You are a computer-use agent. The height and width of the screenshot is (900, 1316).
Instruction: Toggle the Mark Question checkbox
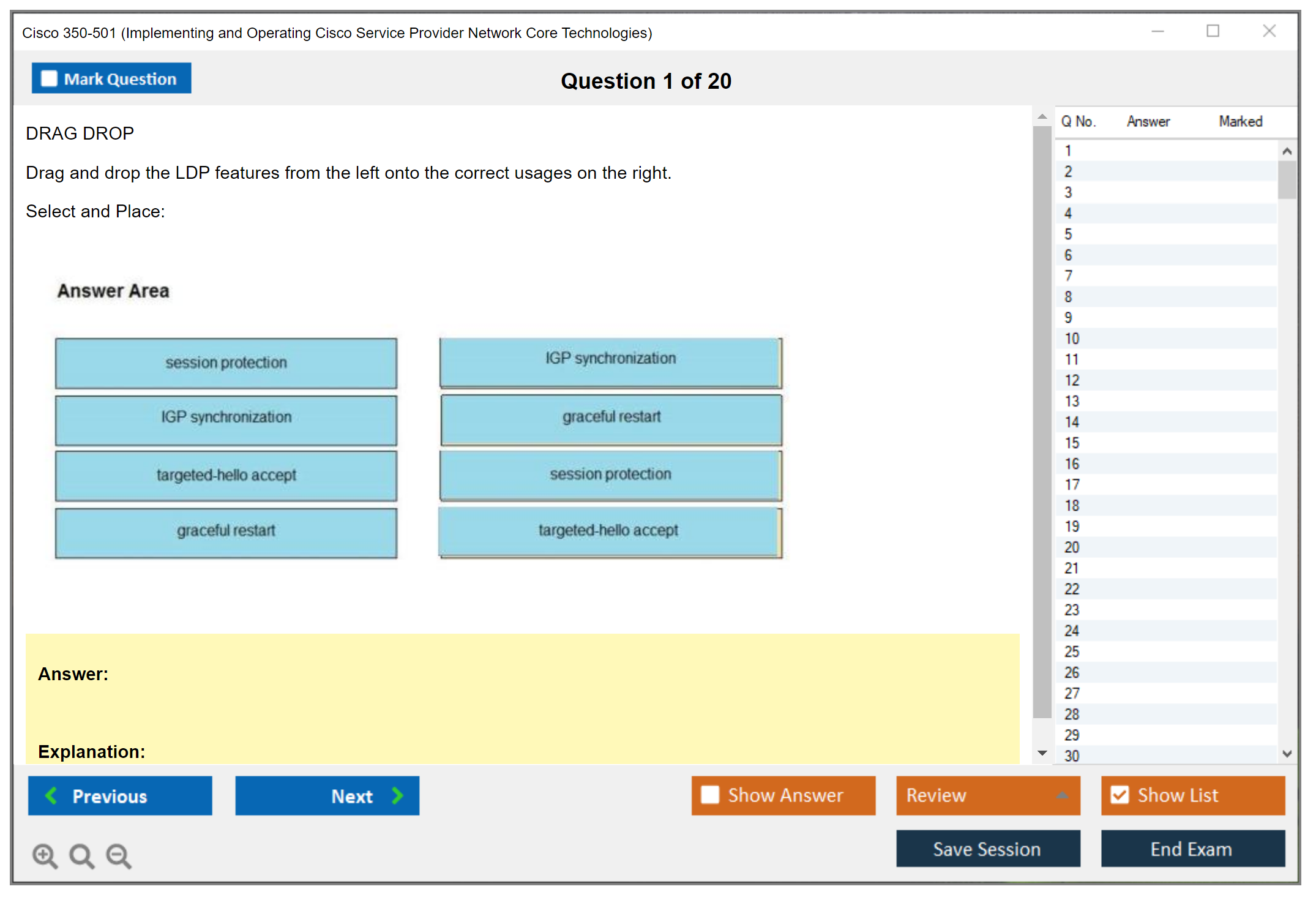coord(49,79)
